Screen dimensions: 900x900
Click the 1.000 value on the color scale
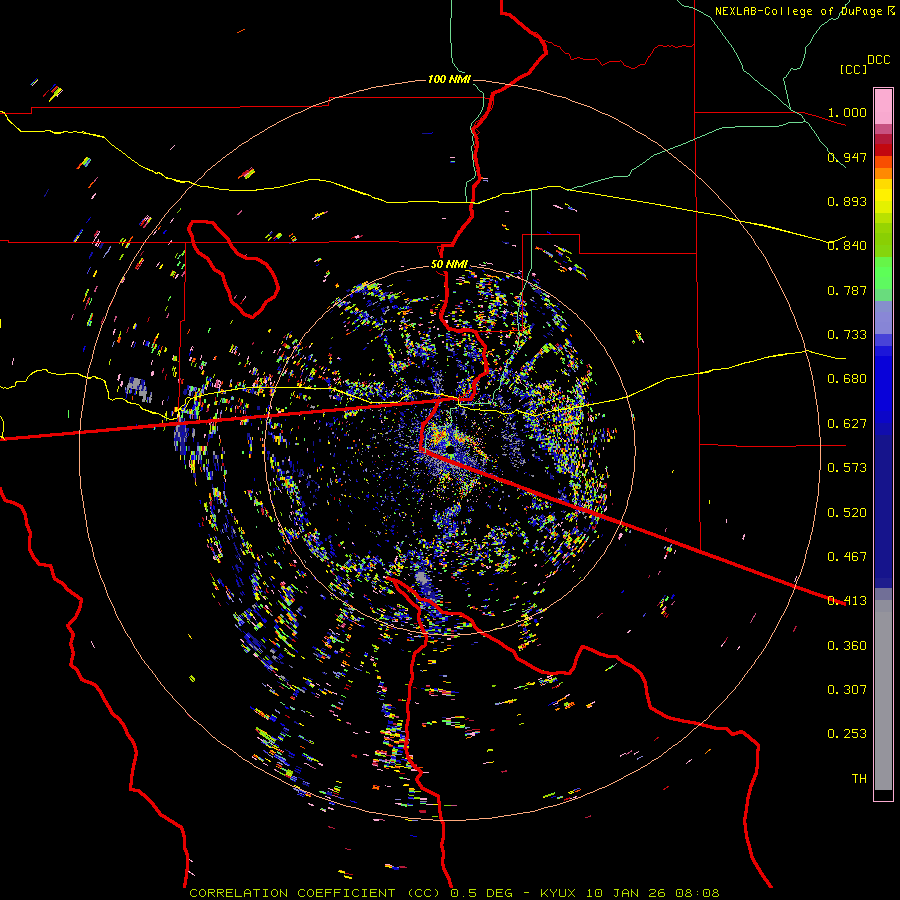pyautogui.click(x=847, y=112)
